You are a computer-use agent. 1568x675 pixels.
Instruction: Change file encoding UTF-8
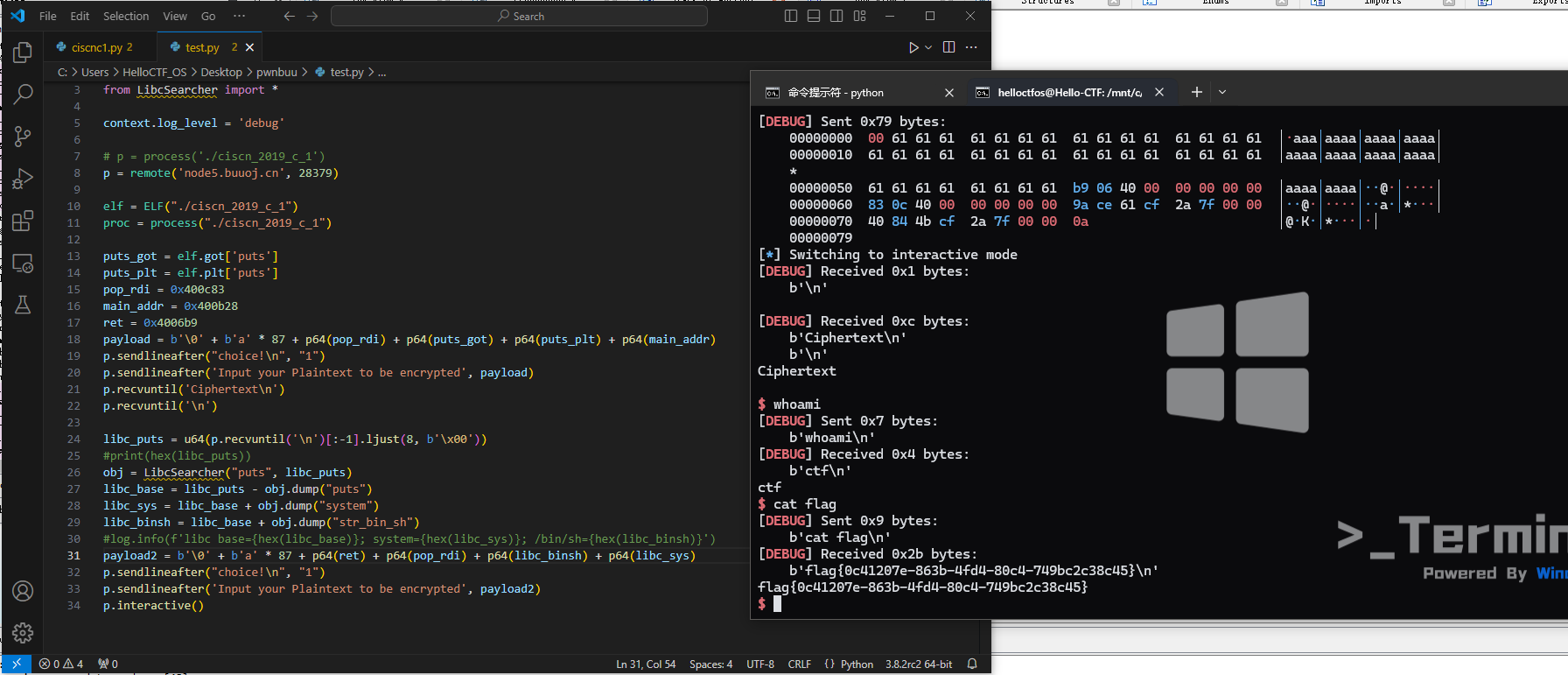click(760, 664)
